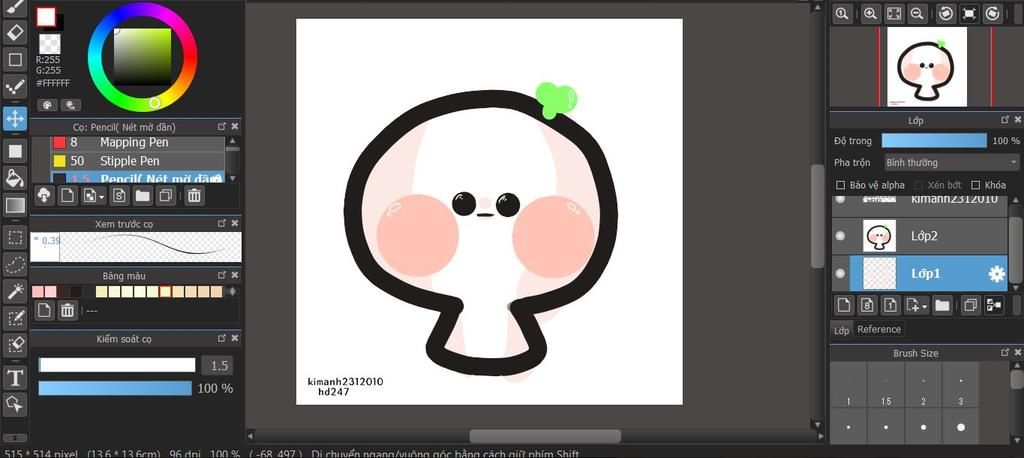Select the Text tool
Image resolution: width=1024 pixels, height=458 pixels.
(15, 378)
